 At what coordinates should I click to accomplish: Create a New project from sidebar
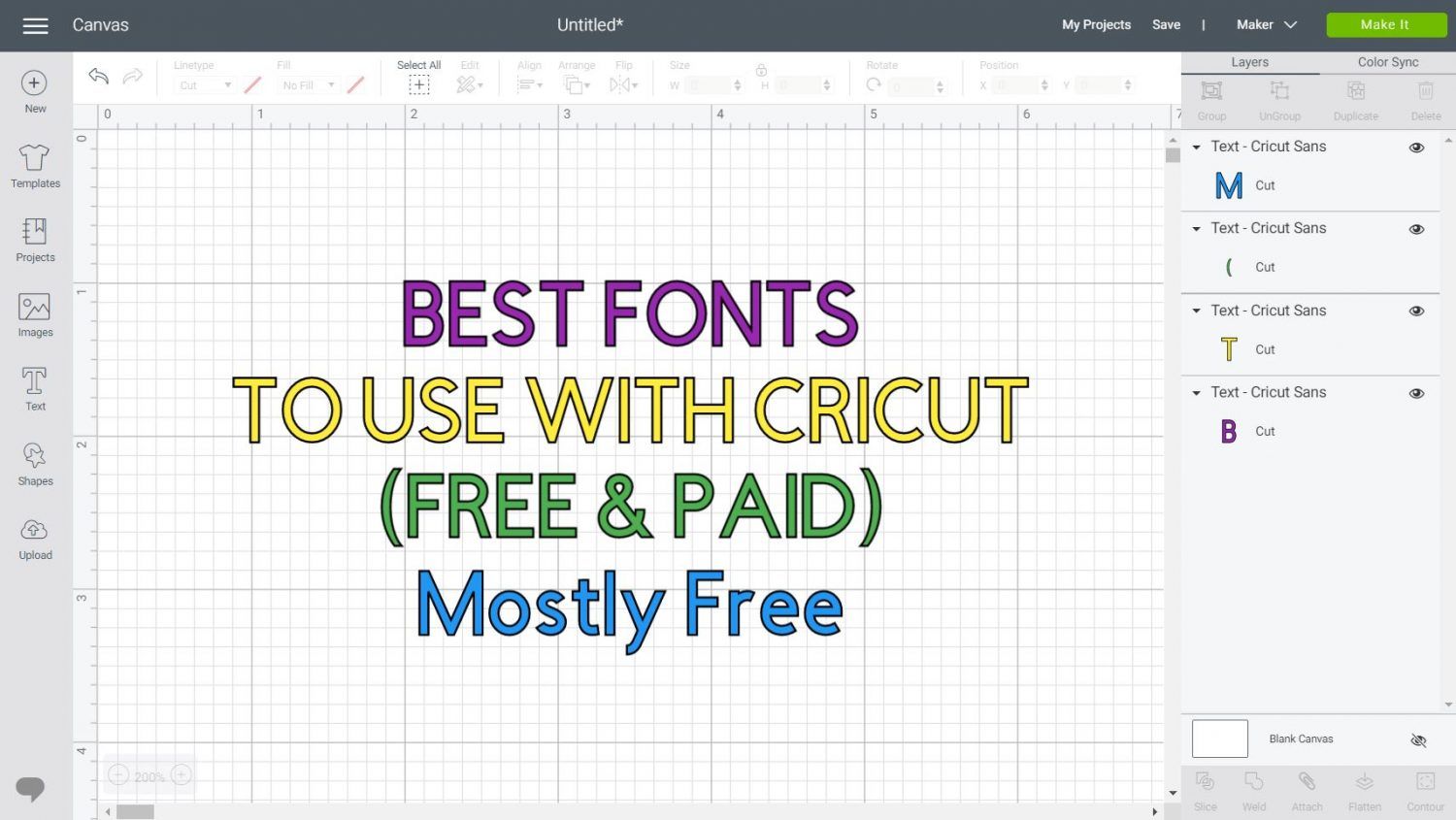point(35,92)
